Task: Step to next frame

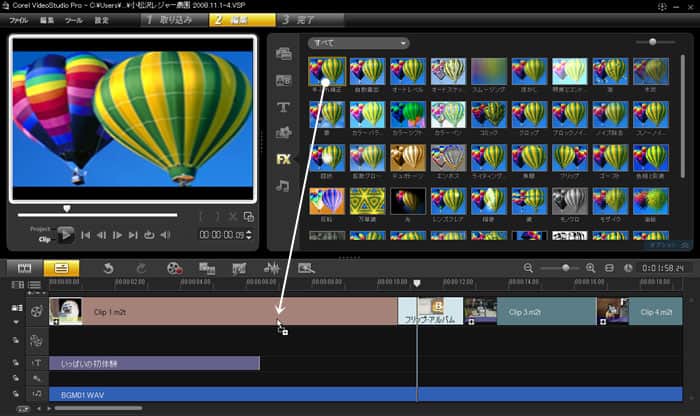Action: pyautogui.click(x=117, y=235)
